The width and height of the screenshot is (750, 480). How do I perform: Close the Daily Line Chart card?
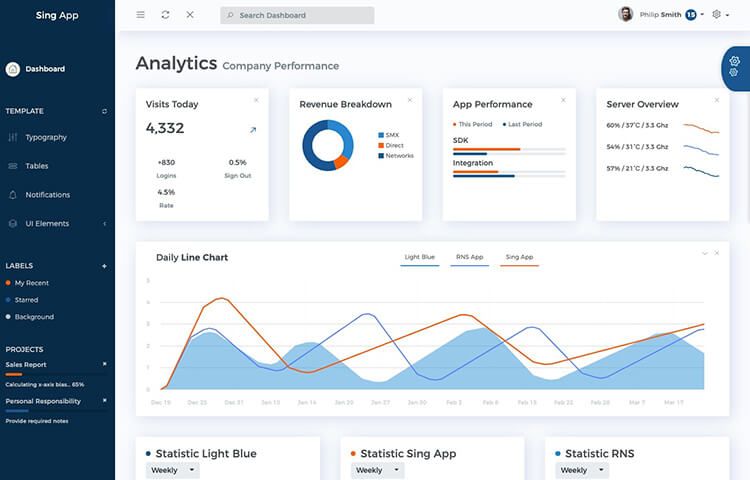[717, 253]
